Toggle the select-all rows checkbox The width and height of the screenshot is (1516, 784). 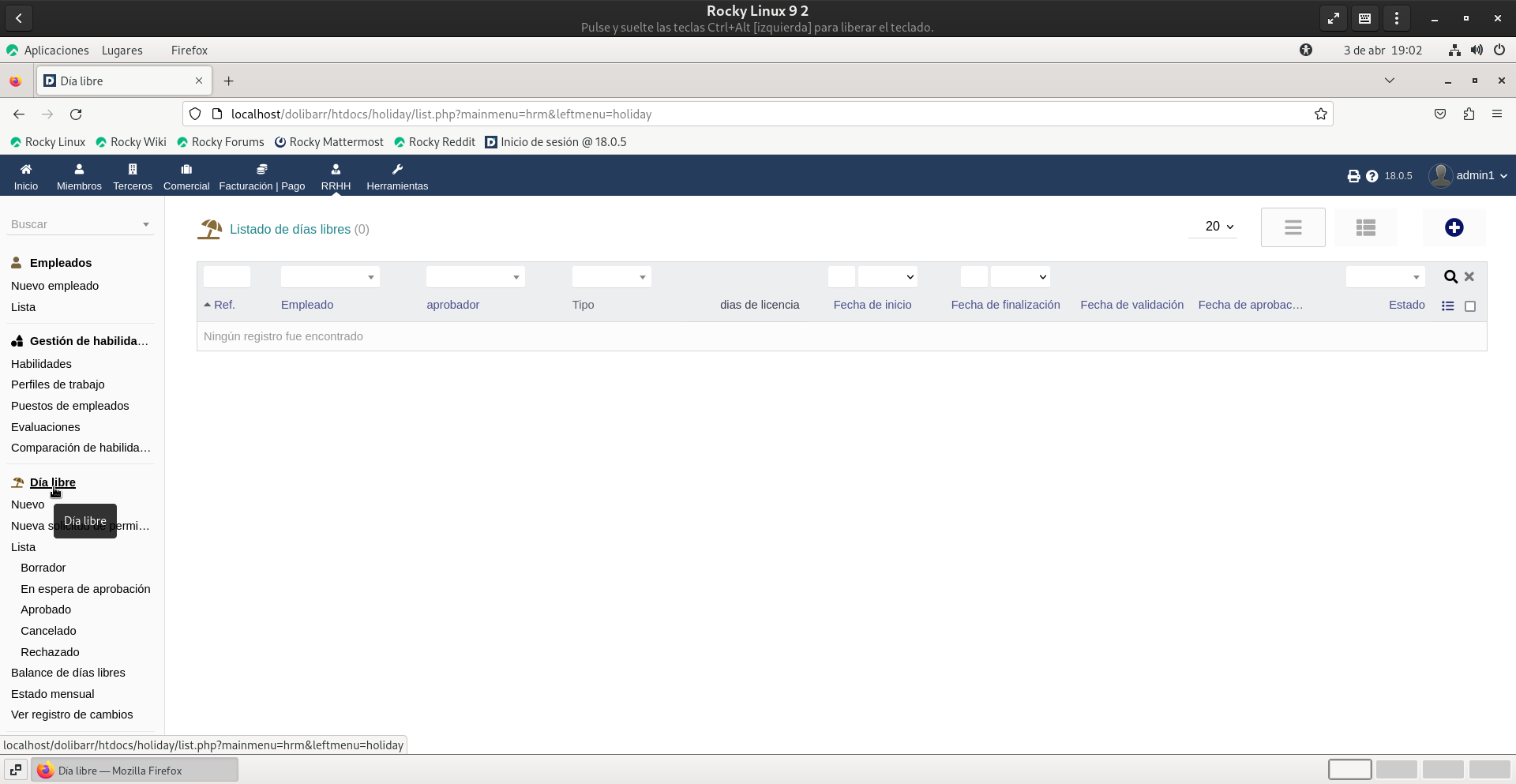tap(1470, 306)
